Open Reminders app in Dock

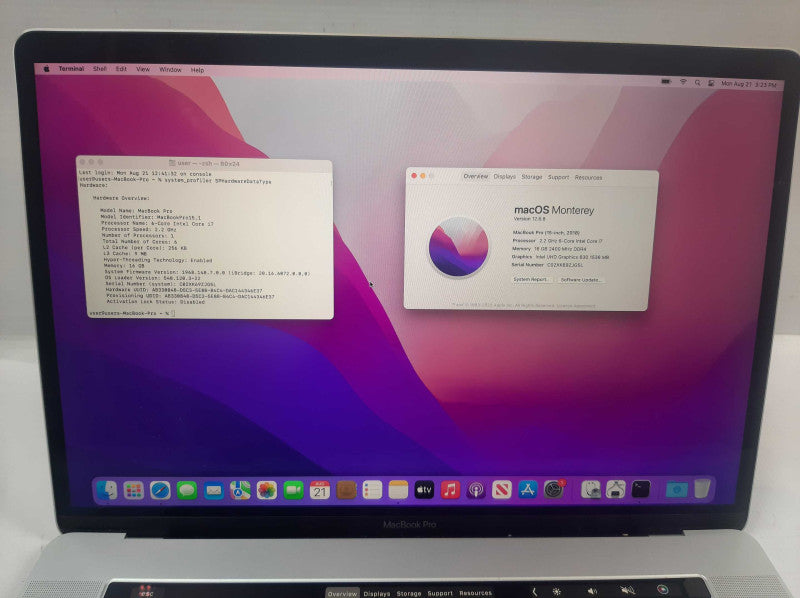tap(372, 490)
